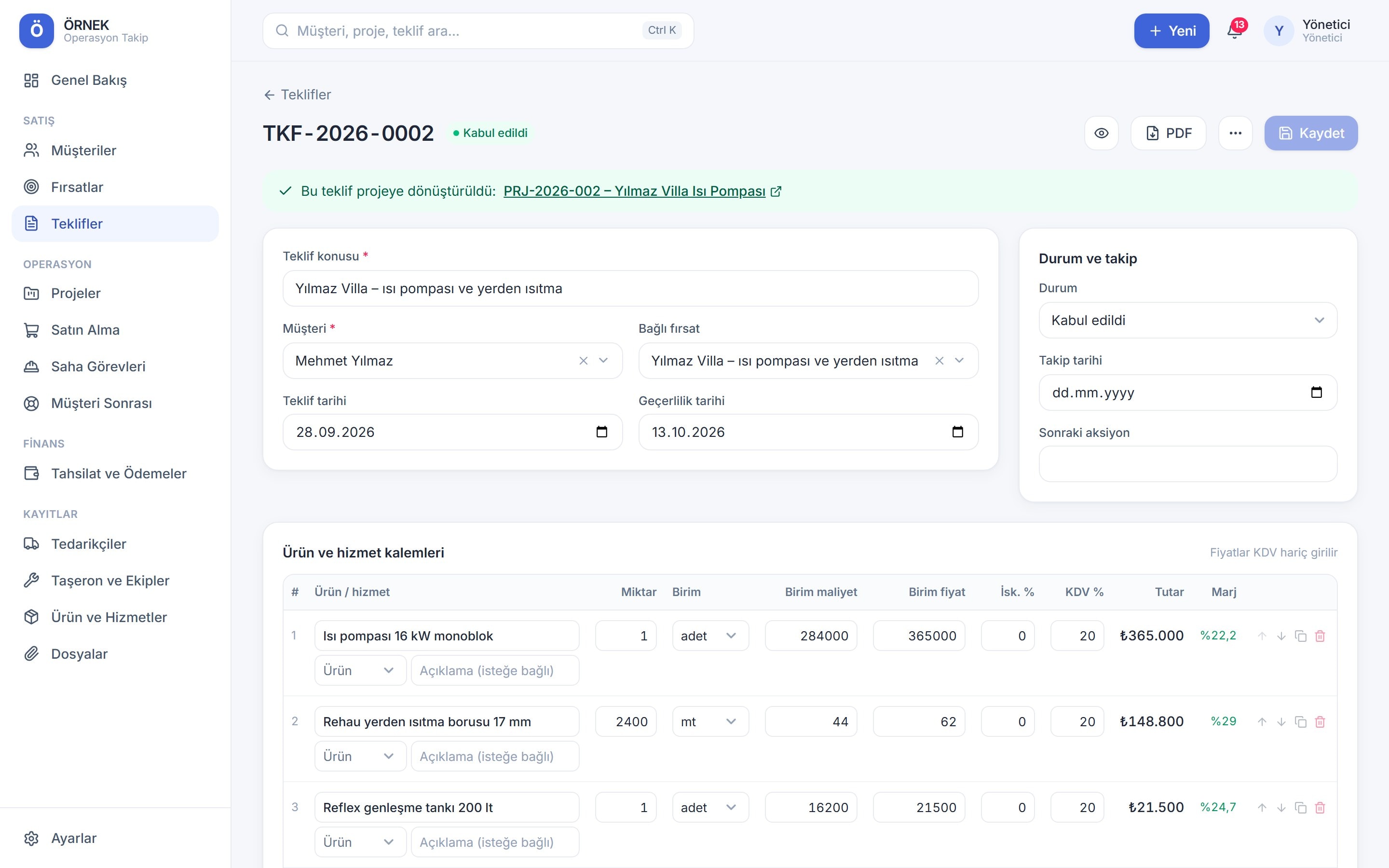
Task: Expand the Durum dropdown showing Kabul edildi
Action: pyautogui.click(x=1187, y=320)
